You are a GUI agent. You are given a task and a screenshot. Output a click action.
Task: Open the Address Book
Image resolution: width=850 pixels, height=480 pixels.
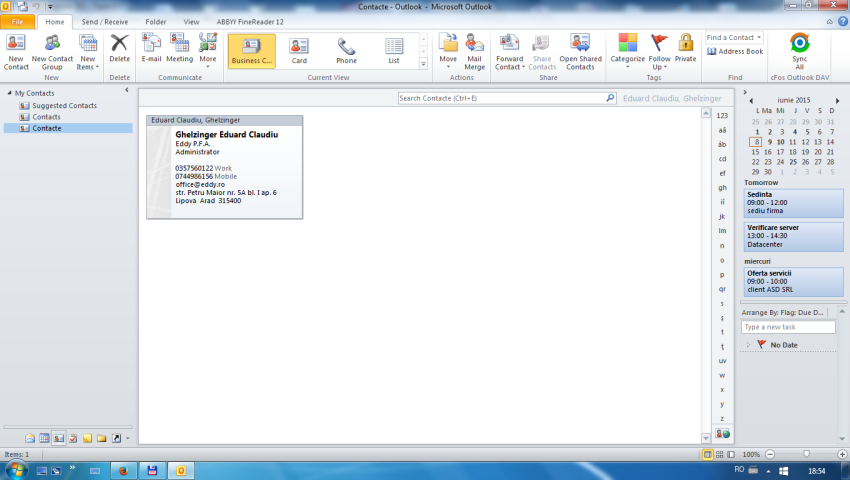pos(735,51)
